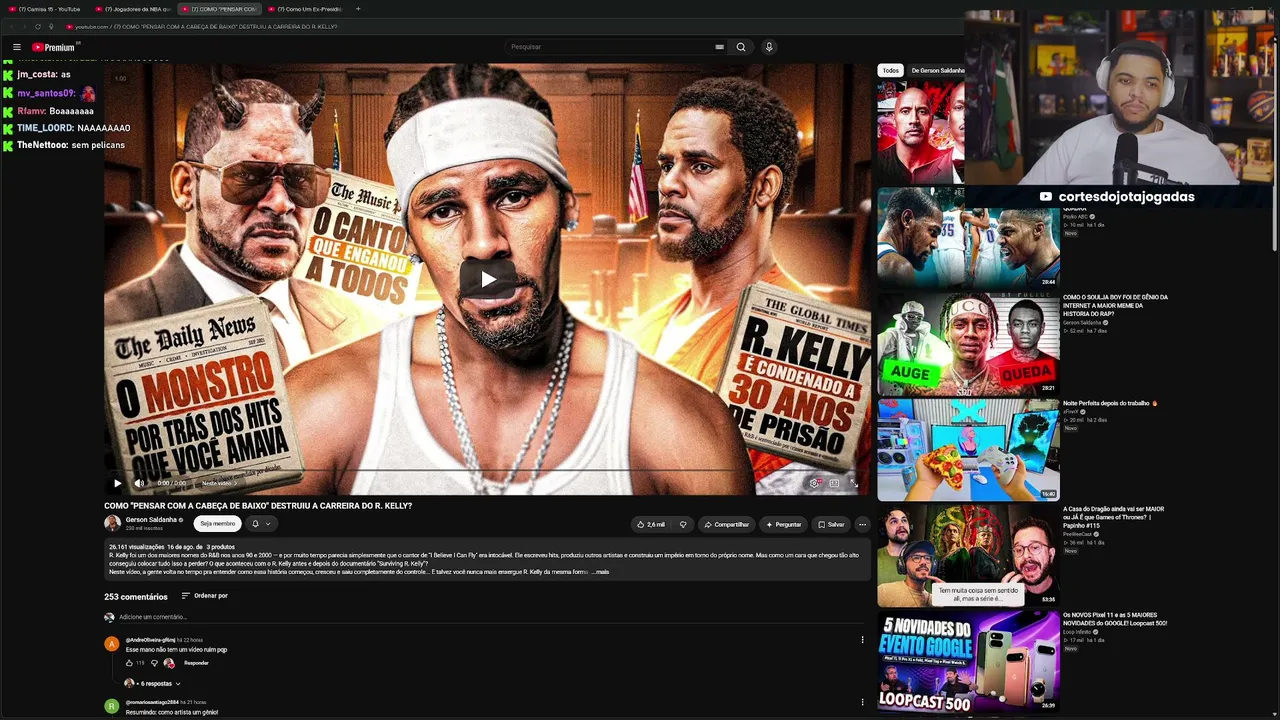Like the video with 2,6 mil likes
The height and width of the screenshot is (720, 1280).
pos(651,524)
